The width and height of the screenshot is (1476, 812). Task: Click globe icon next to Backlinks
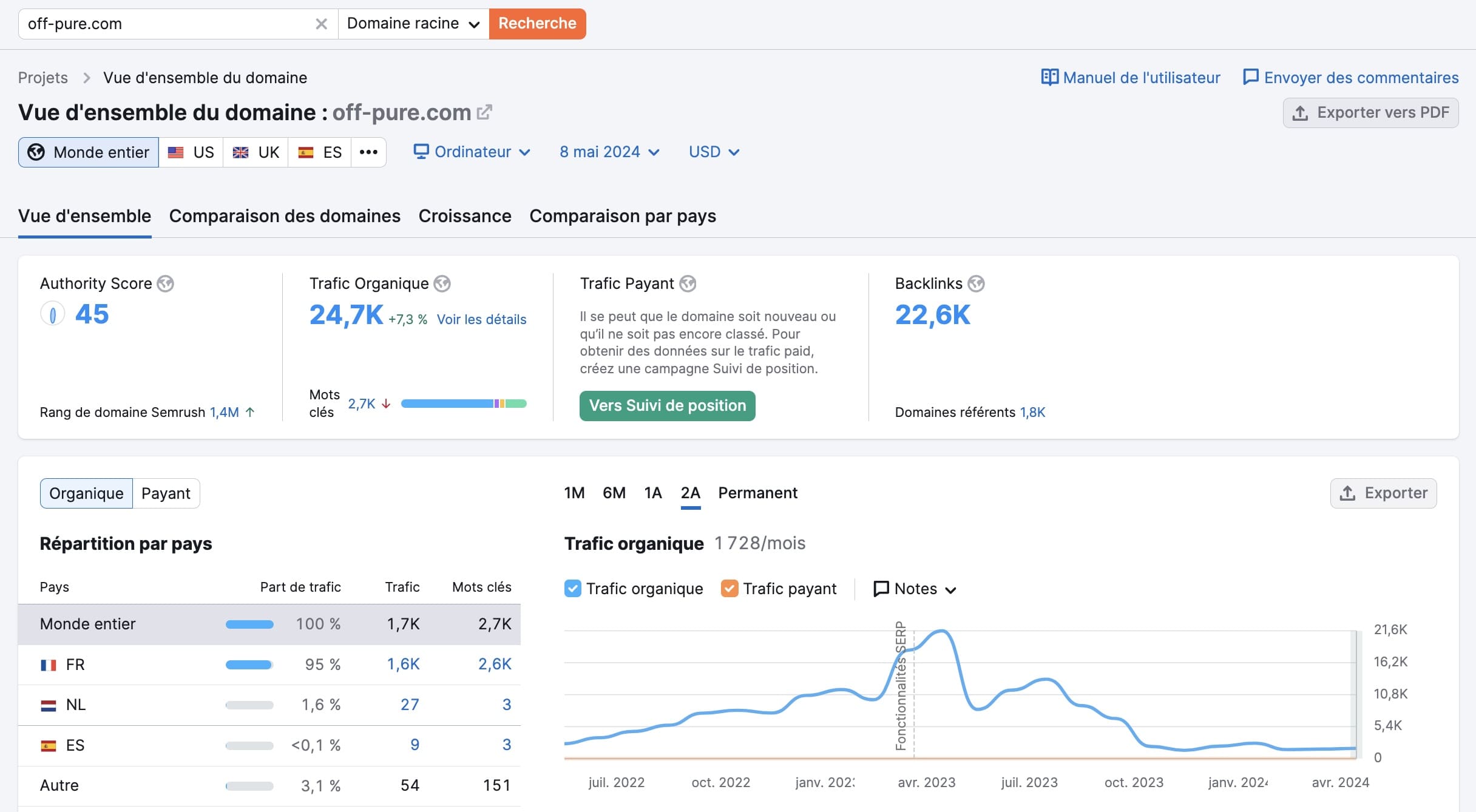click(x=976, y=283)
